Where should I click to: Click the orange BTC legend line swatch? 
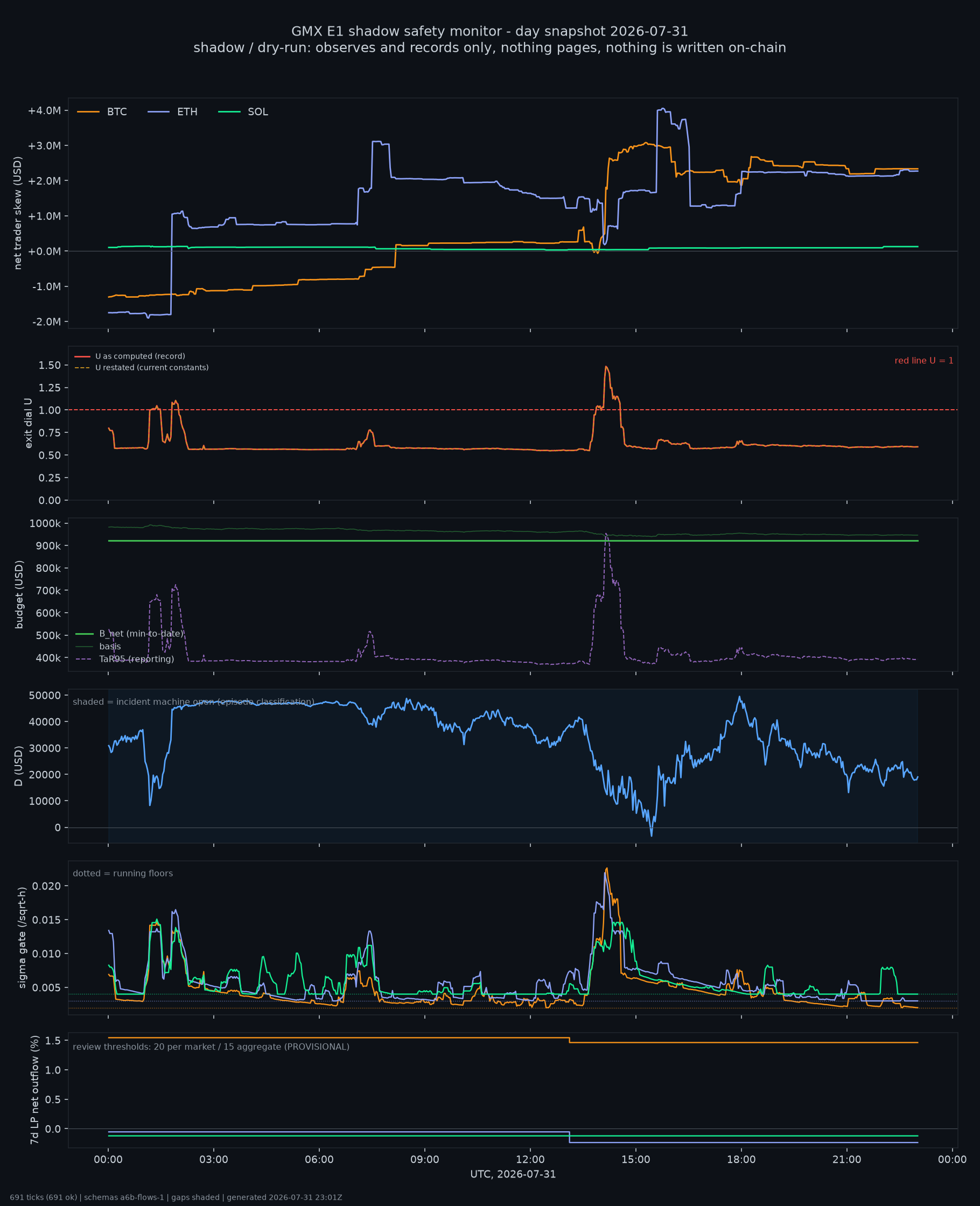[x=88, y=112]
